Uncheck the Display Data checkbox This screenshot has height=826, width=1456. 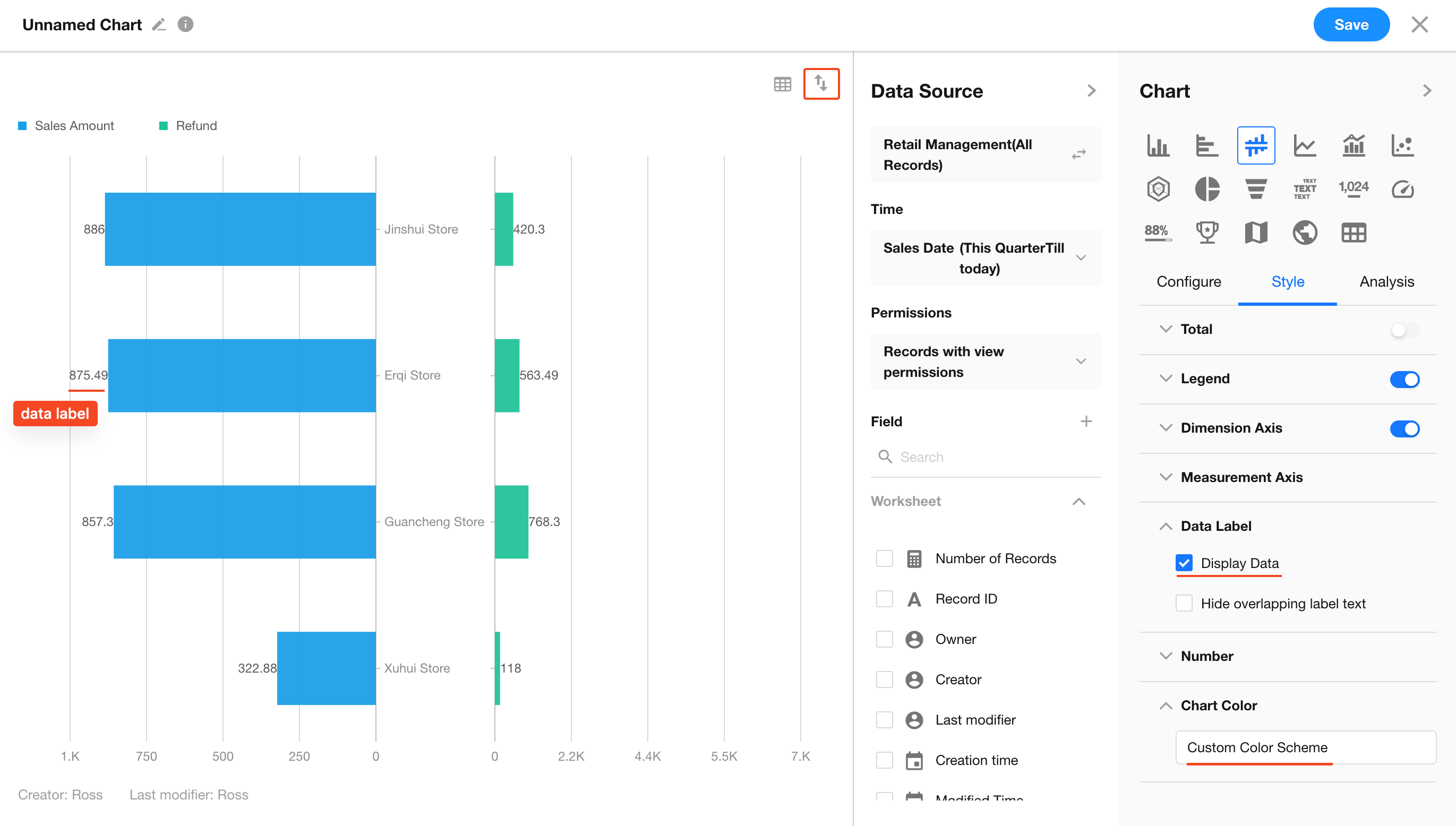[x=1184, y=563]
